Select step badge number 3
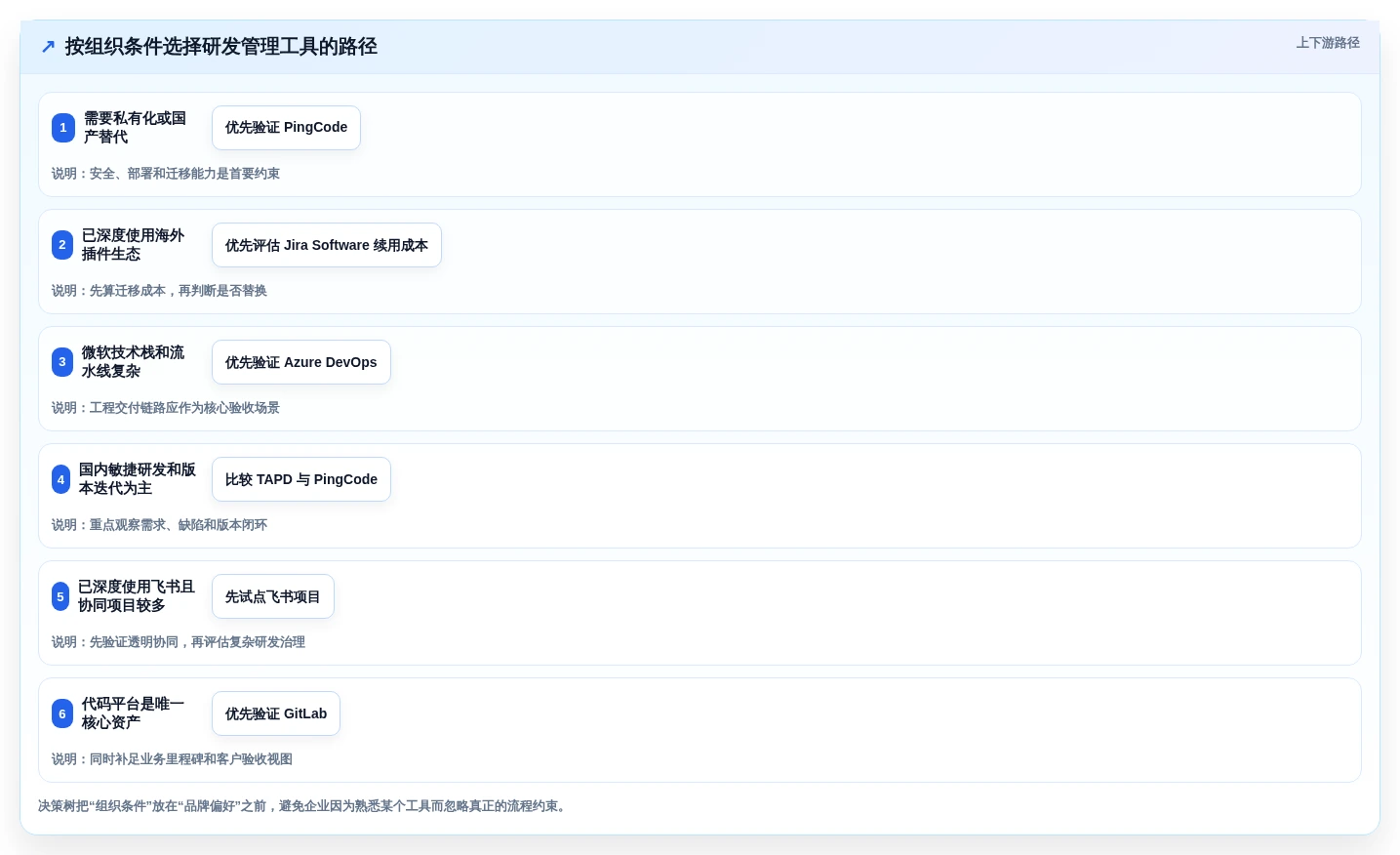Screen dimensions: 1400x855 [x=62, y=362]
